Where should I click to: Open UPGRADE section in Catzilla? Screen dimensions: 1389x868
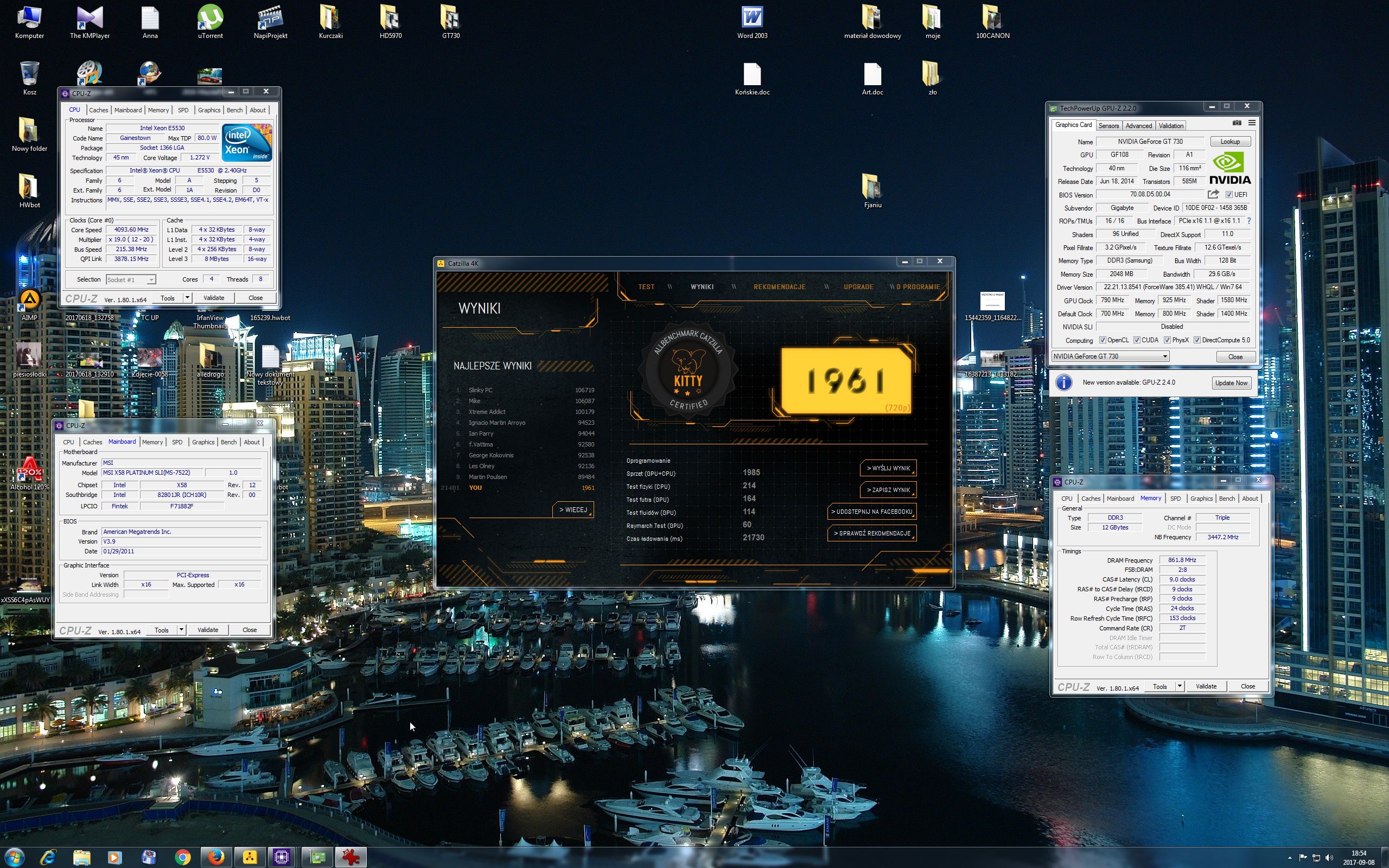(x=858, y=286)
